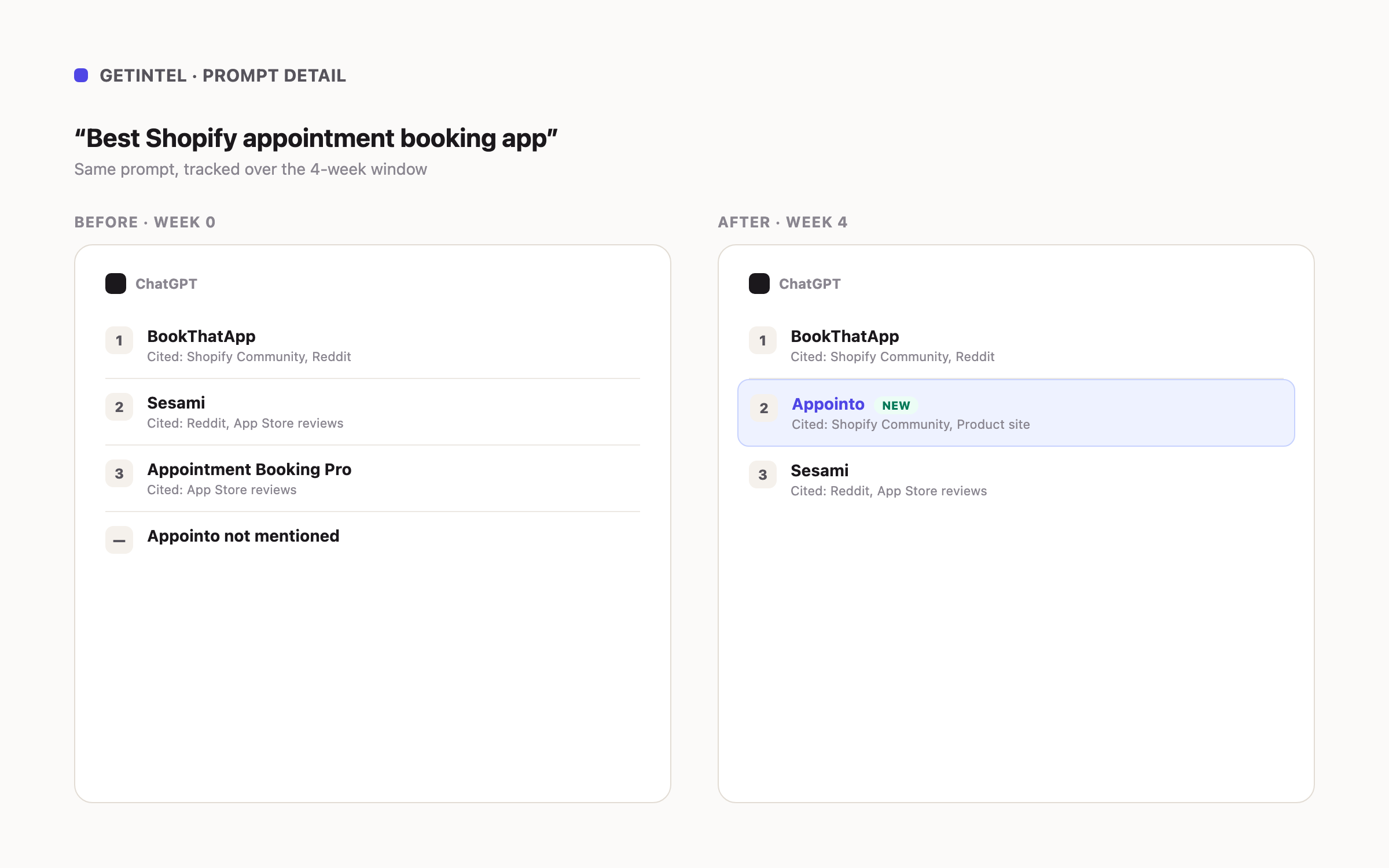Screen dimensions: 1389x868
Task: Click 'Cited: Shopify Community, Product site' under Appointo
Action: (911, 424)
